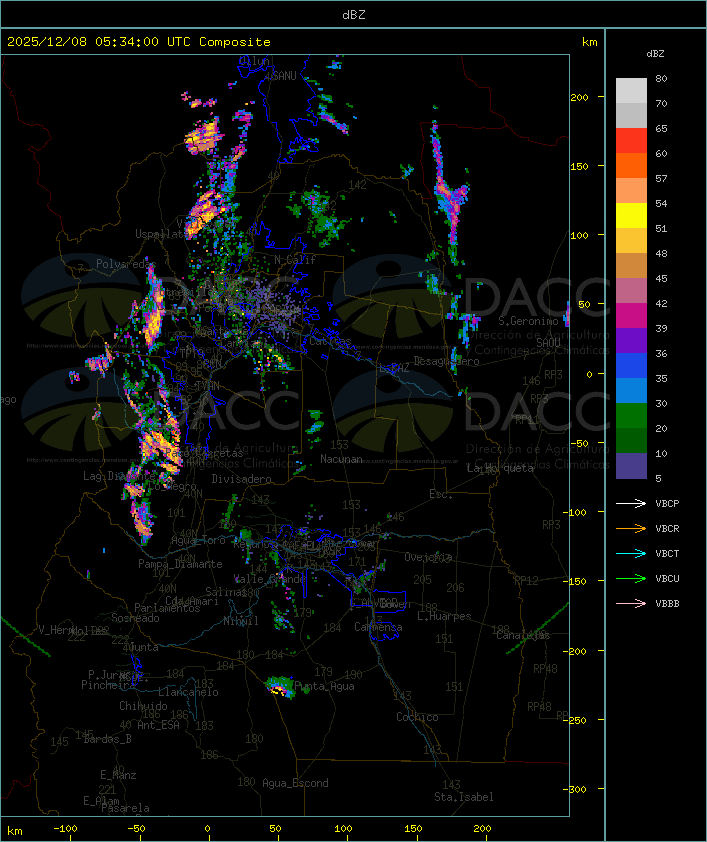This screenshot has height=842, width=707.
Task: Click the km unit label at top right
Action: pyautogui.click(x=589, y=42)
